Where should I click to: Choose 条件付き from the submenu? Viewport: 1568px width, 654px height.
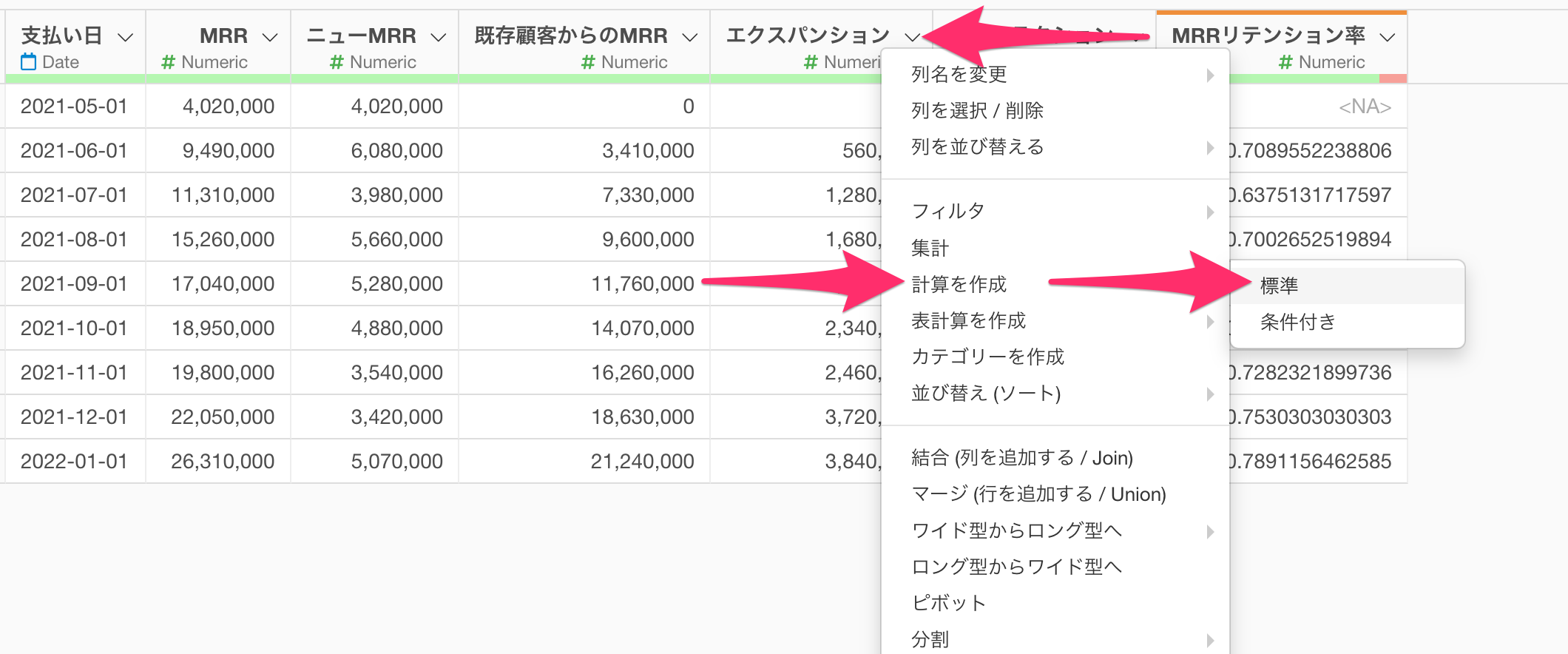click(x=1297, y=322)
